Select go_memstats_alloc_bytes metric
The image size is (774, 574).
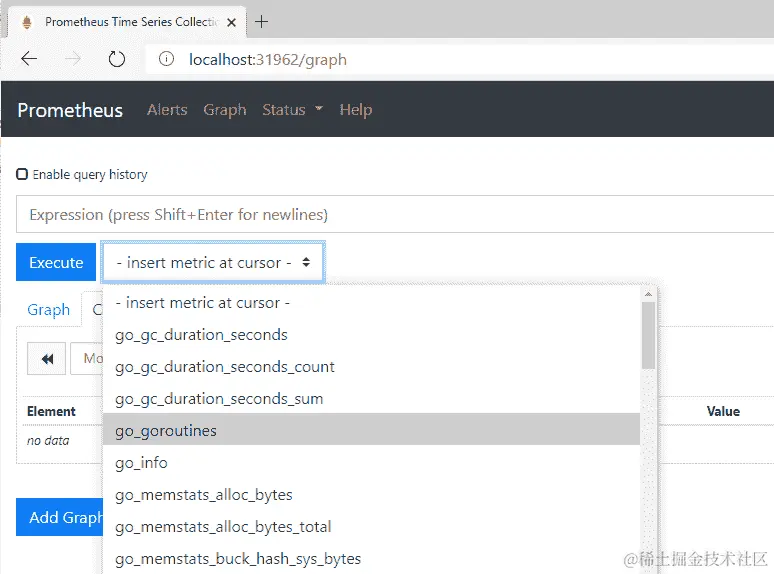pyautogui.click(x=371, y=495)
